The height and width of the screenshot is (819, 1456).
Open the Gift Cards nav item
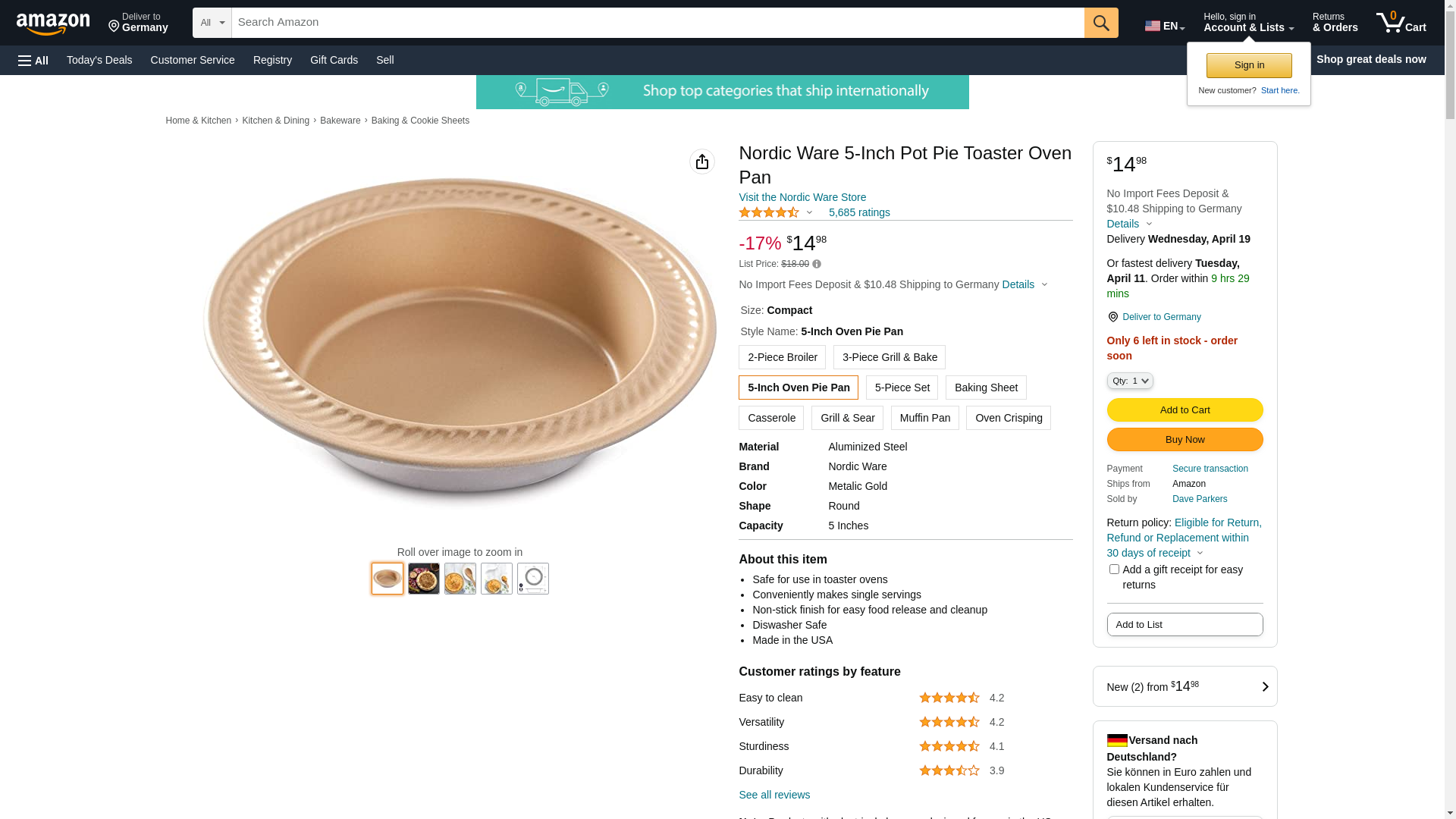coord(334,60)
